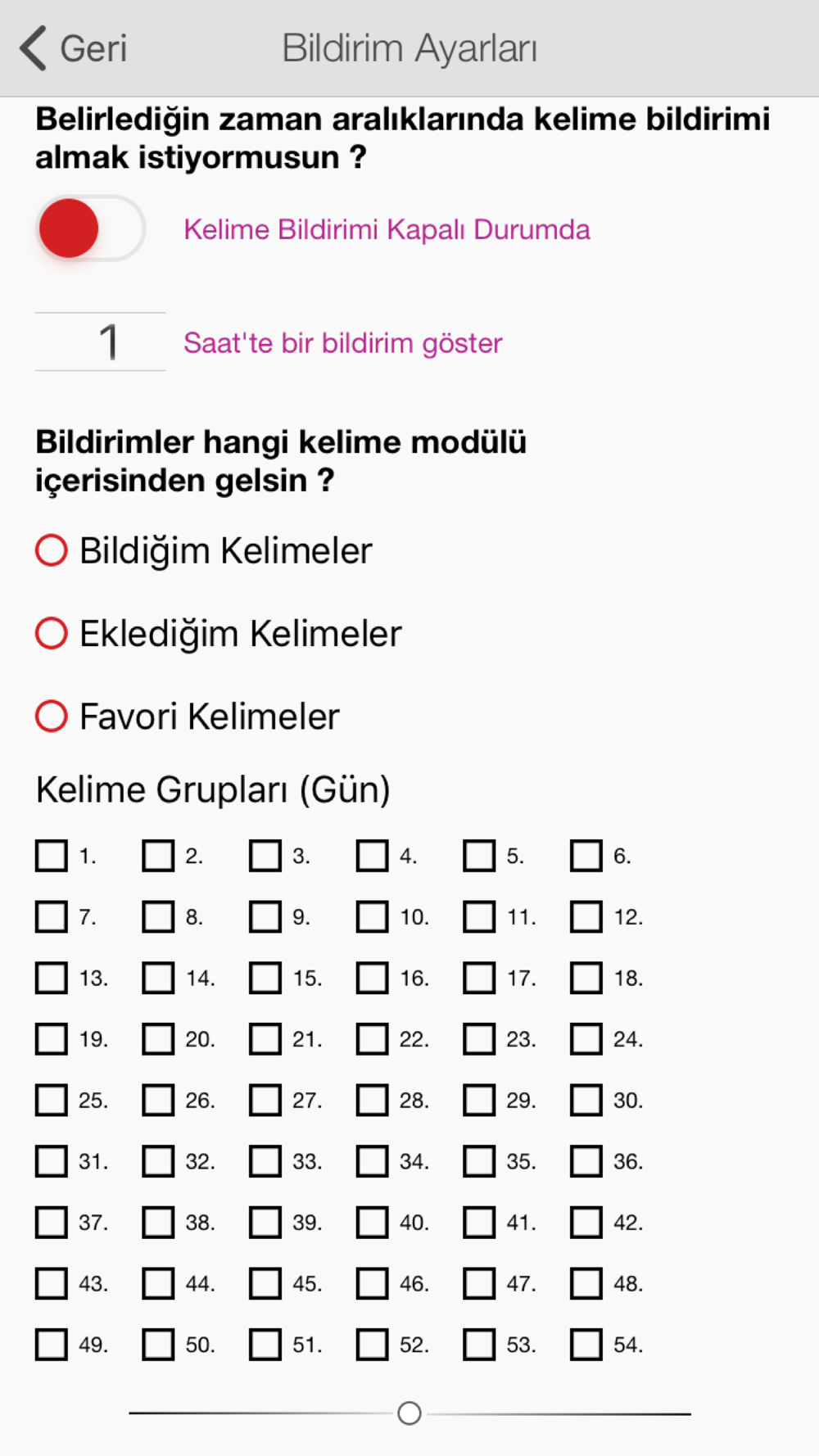Enable the checkbox for day 6
The width and height of the screenshot is (819, 1456).
click(586, 856)
